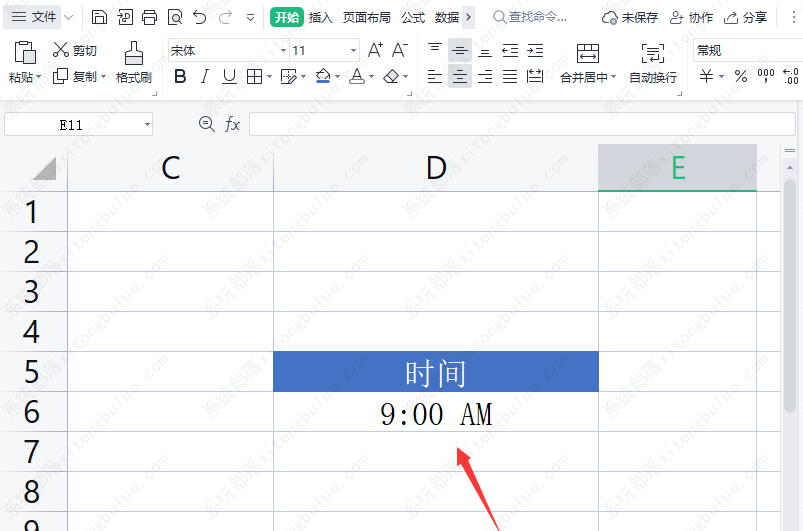Switch to the 开始 tab
The width and height of the screenshot is (803, 531).
(x=286, y=17)
